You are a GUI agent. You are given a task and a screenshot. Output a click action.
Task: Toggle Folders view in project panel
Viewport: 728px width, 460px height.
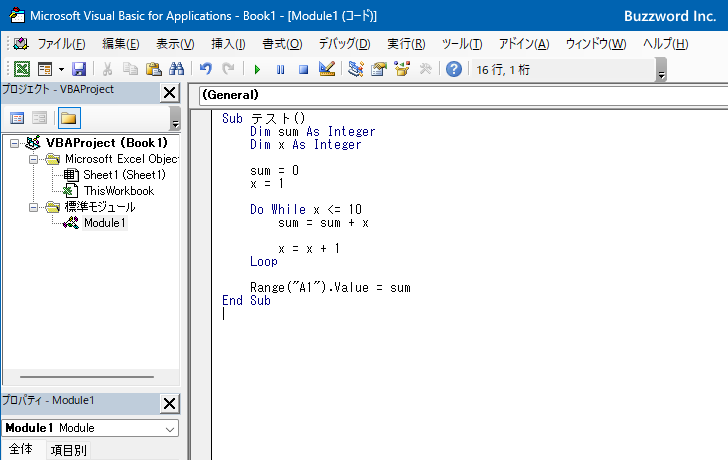pos(69,118)
